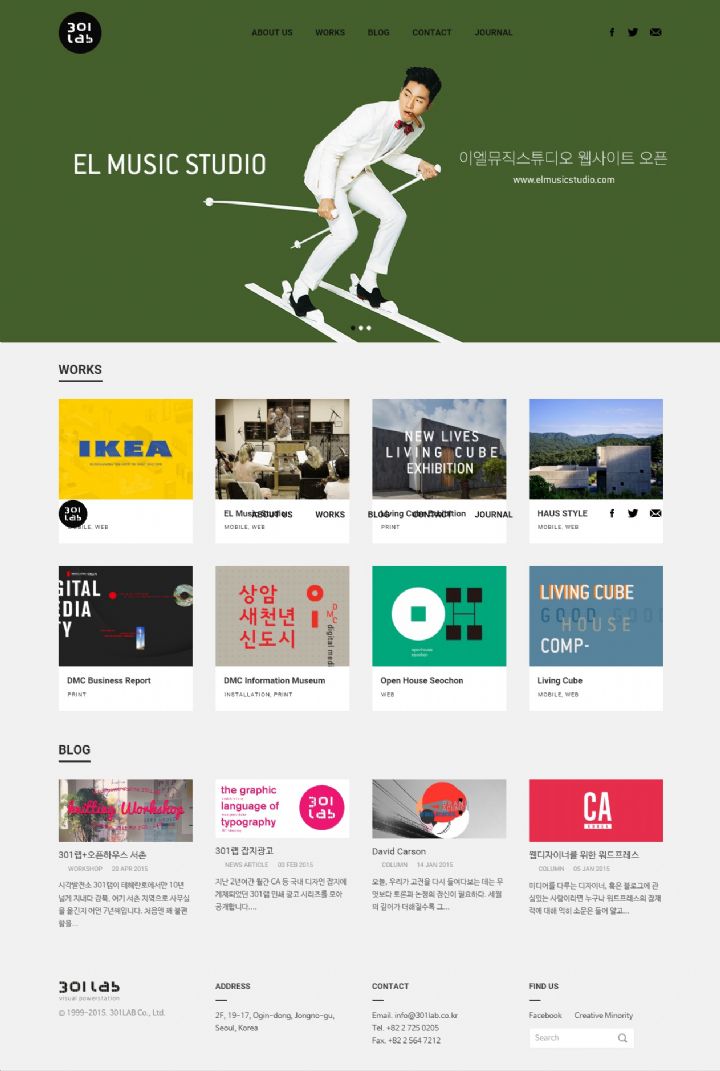Click the Facebook text link in footer
This screenshot has height=1071, width=720.
tap(545, 1015)
